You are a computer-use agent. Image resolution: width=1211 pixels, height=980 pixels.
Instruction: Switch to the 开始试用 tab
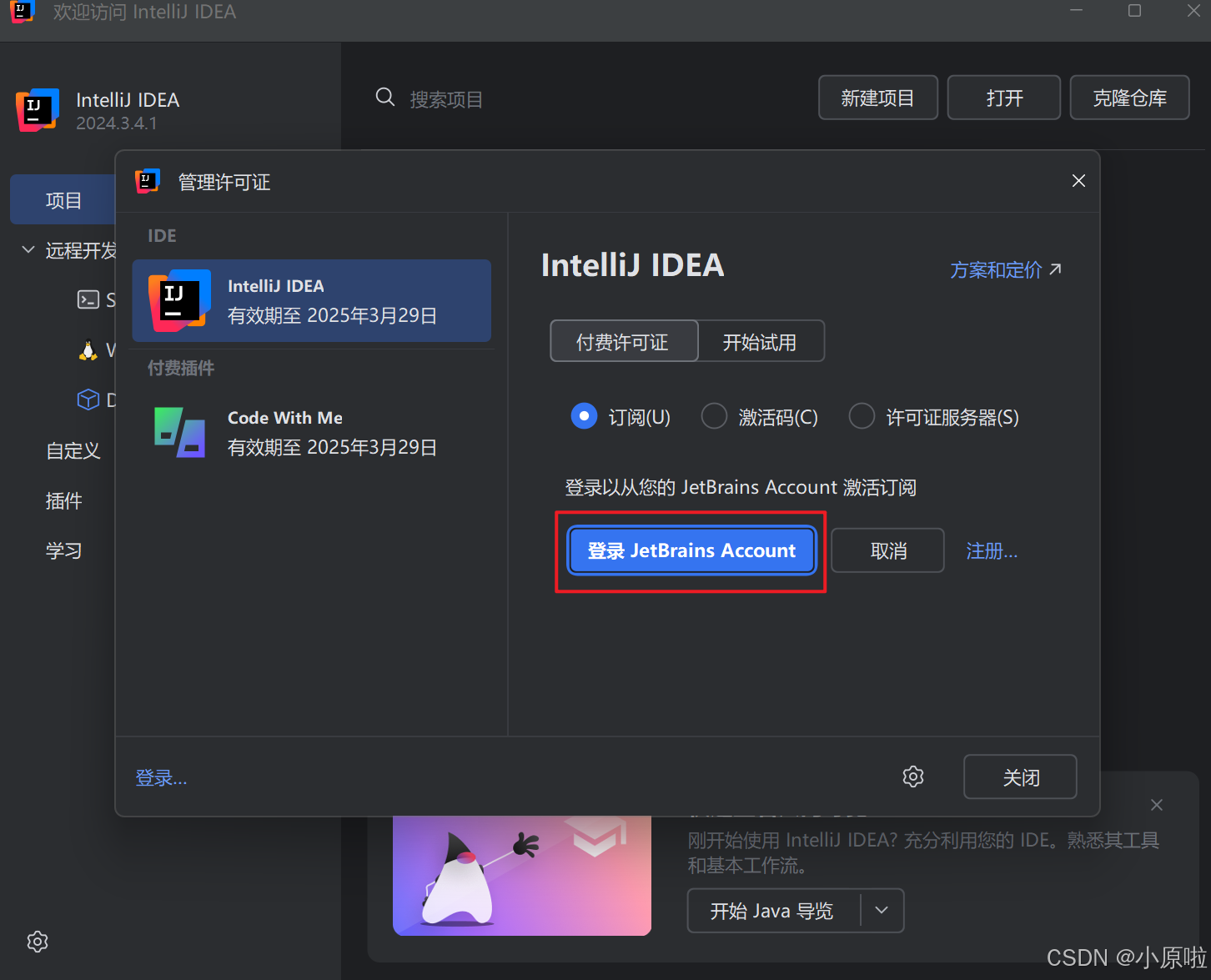click(x=761, y=341)
